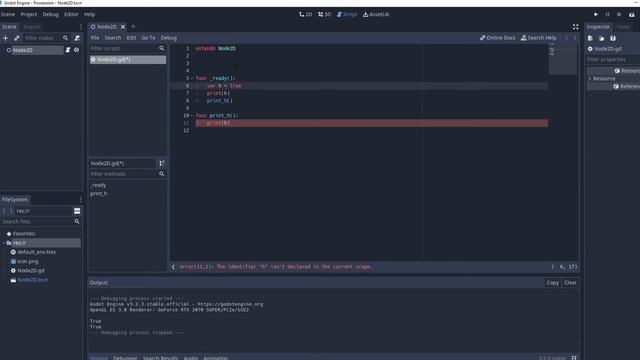The height and width of the screenshot is (360, 640).
Task: Switch to 2D workspace
Action: 305,14
